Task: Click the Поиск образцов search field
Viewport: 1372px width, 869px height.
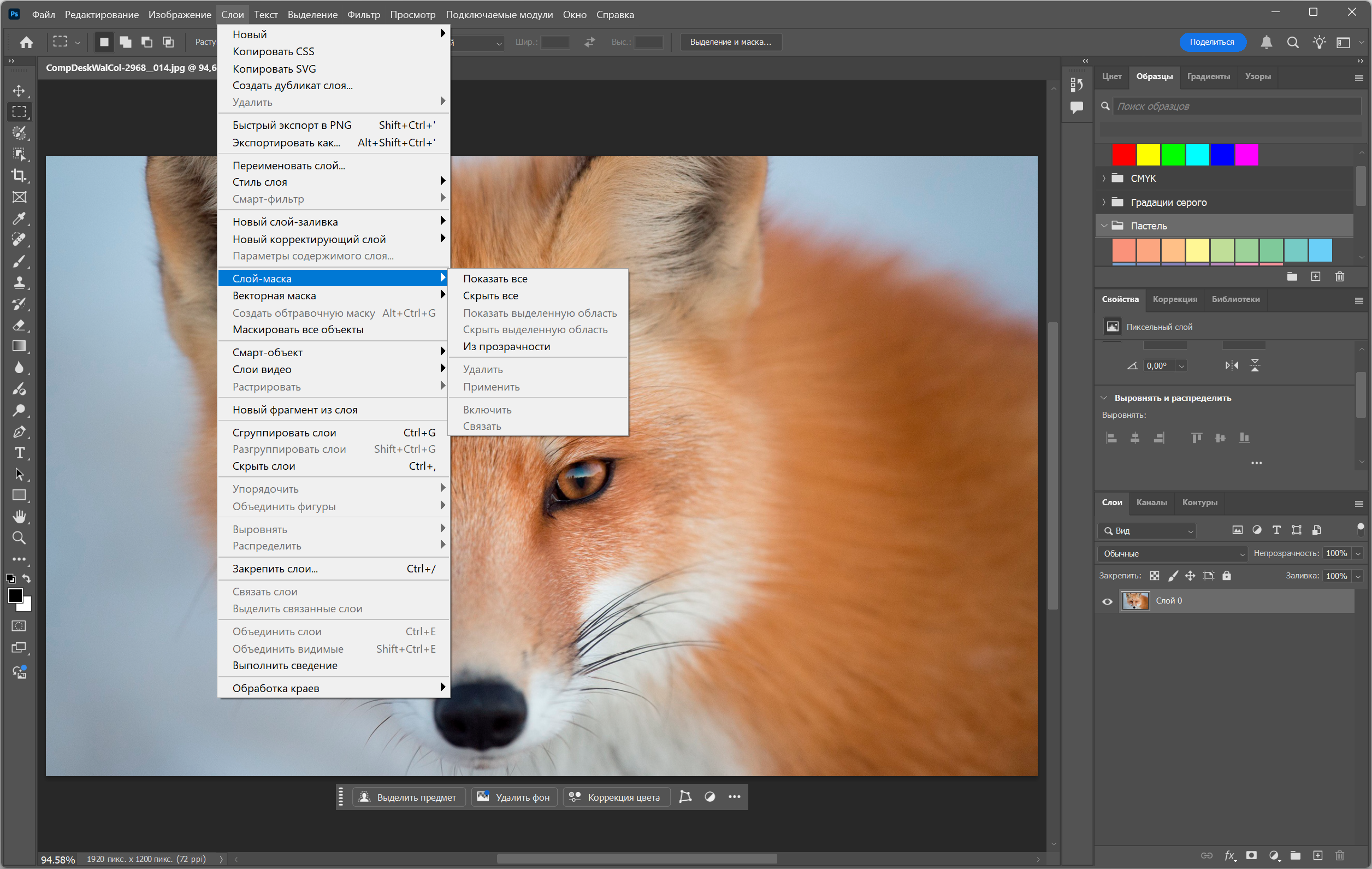Action: (1237, 106)
